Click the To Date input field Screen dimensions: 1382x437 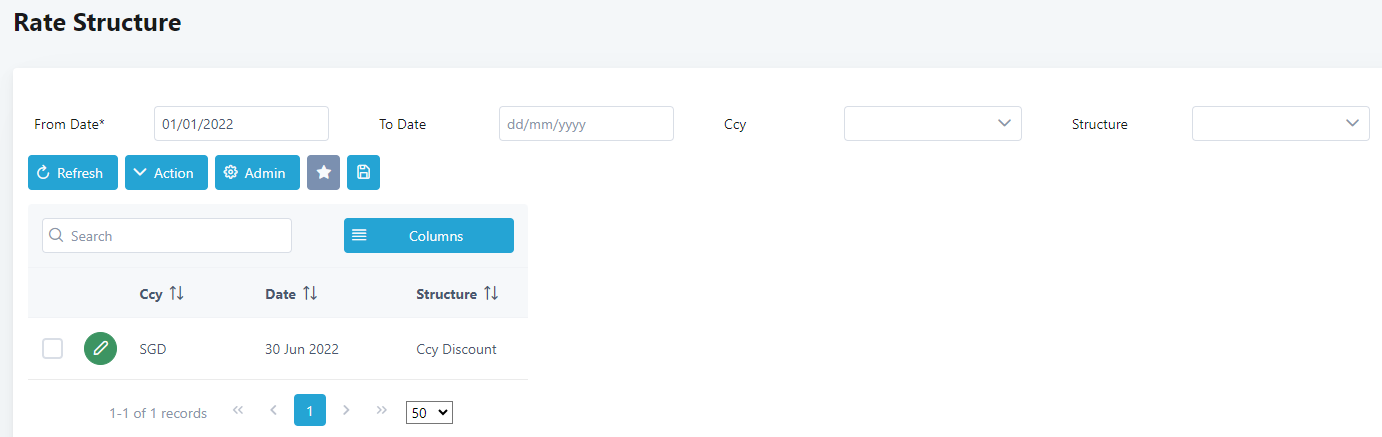tap(586, 124)
